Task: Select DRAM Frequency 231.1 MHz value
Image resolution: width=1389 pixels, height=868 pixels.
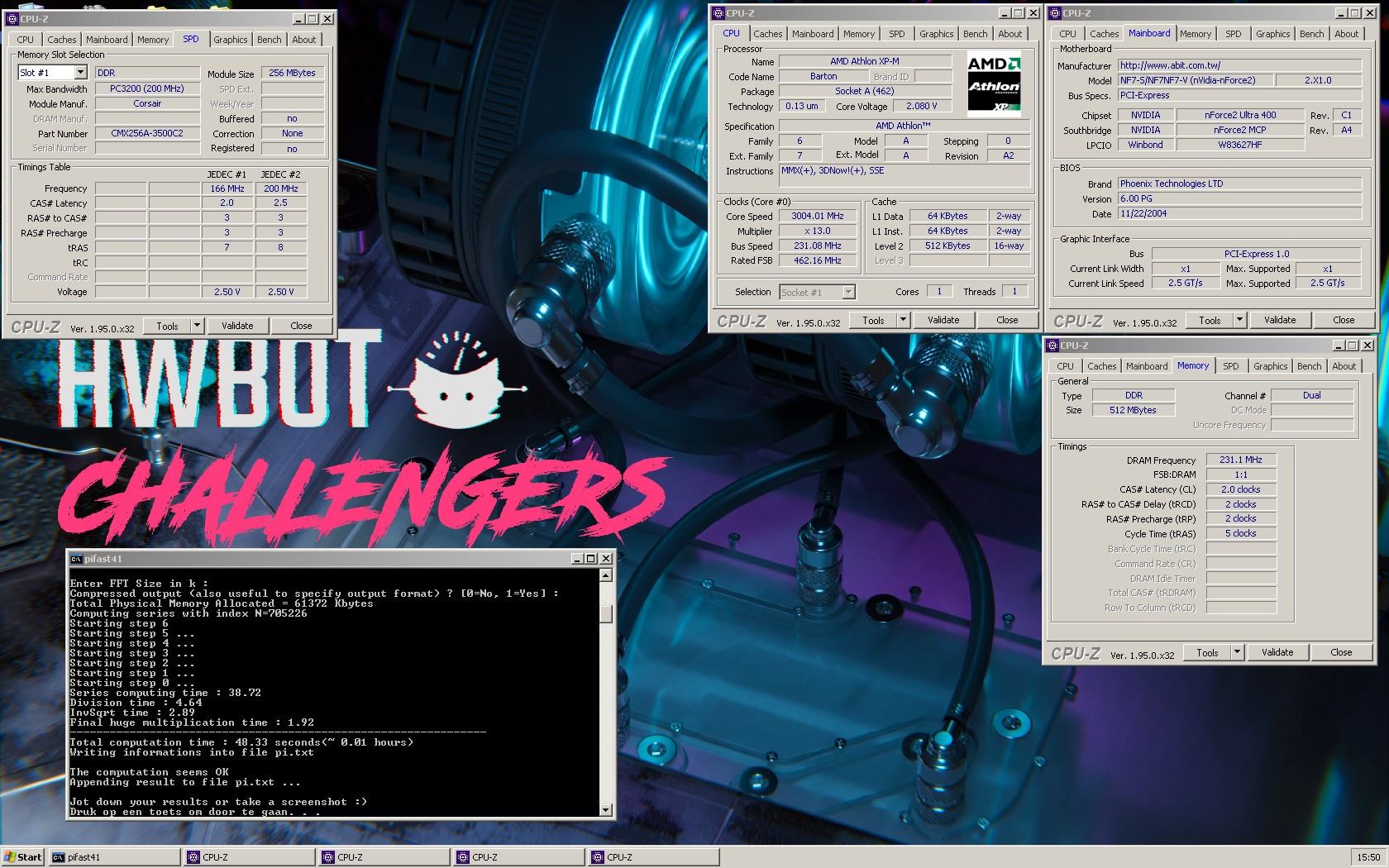Action: (1241, 460)
